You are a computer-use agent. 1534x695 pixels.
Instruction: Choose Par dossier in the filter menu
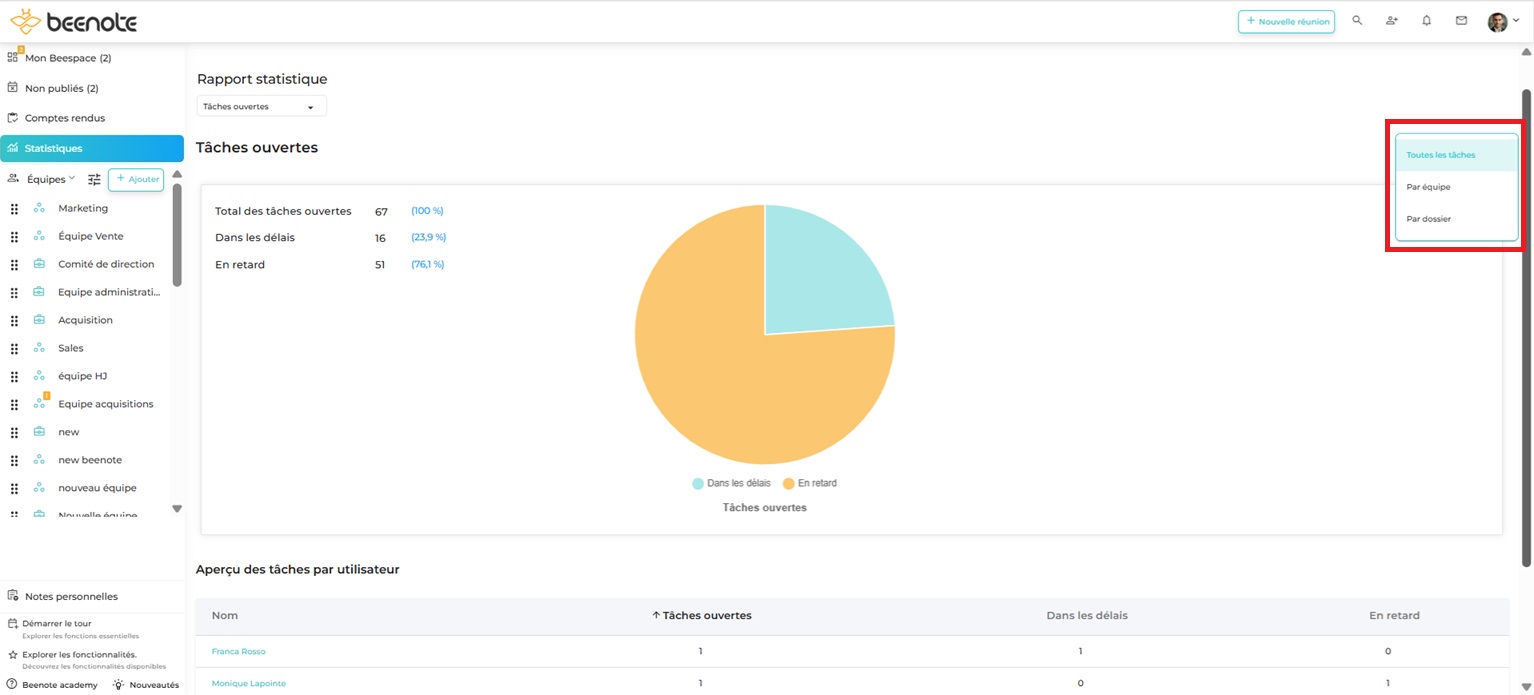(1428, 219)
